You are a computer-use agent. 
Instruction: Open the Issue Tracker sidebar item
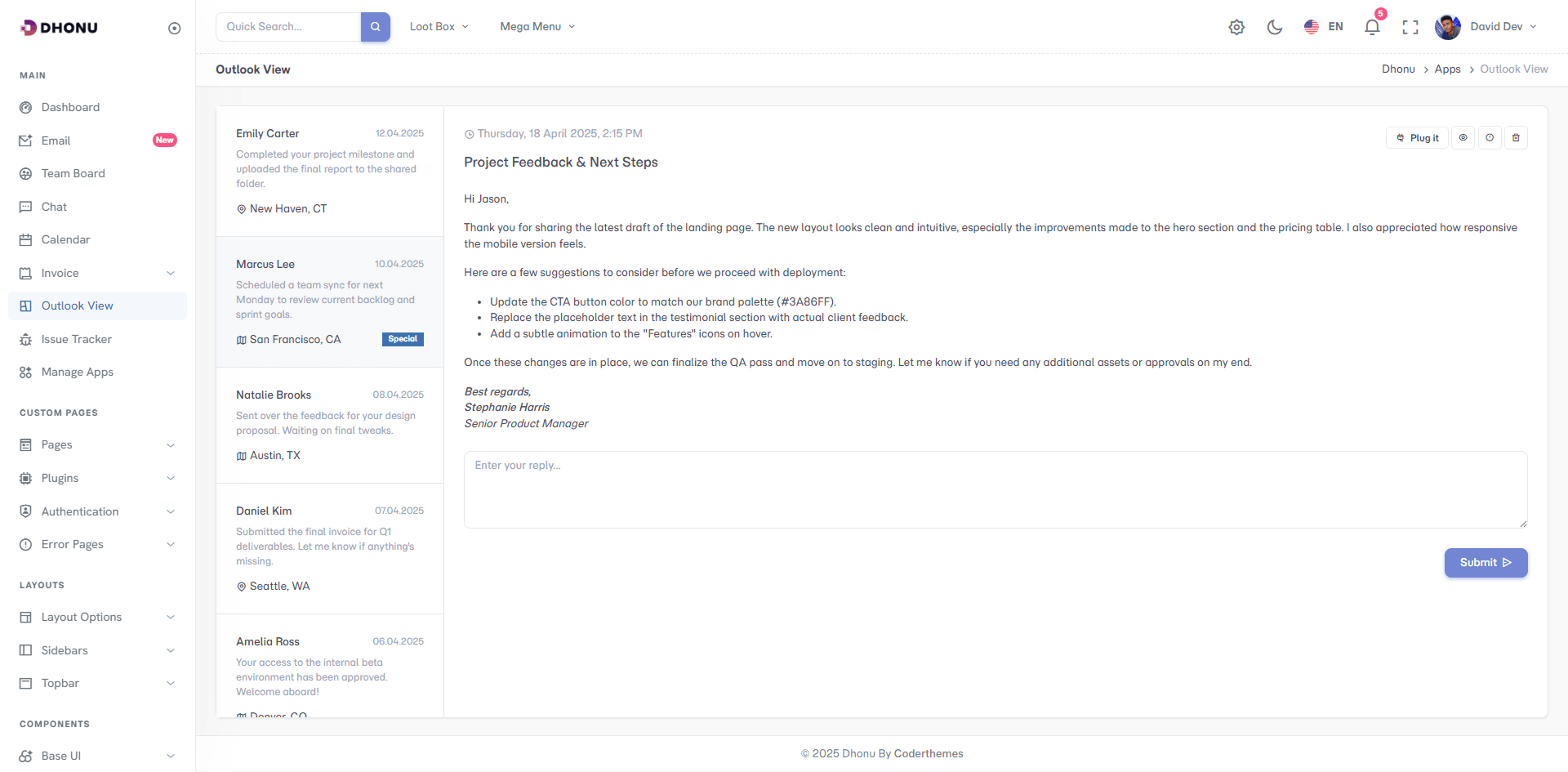76,339
